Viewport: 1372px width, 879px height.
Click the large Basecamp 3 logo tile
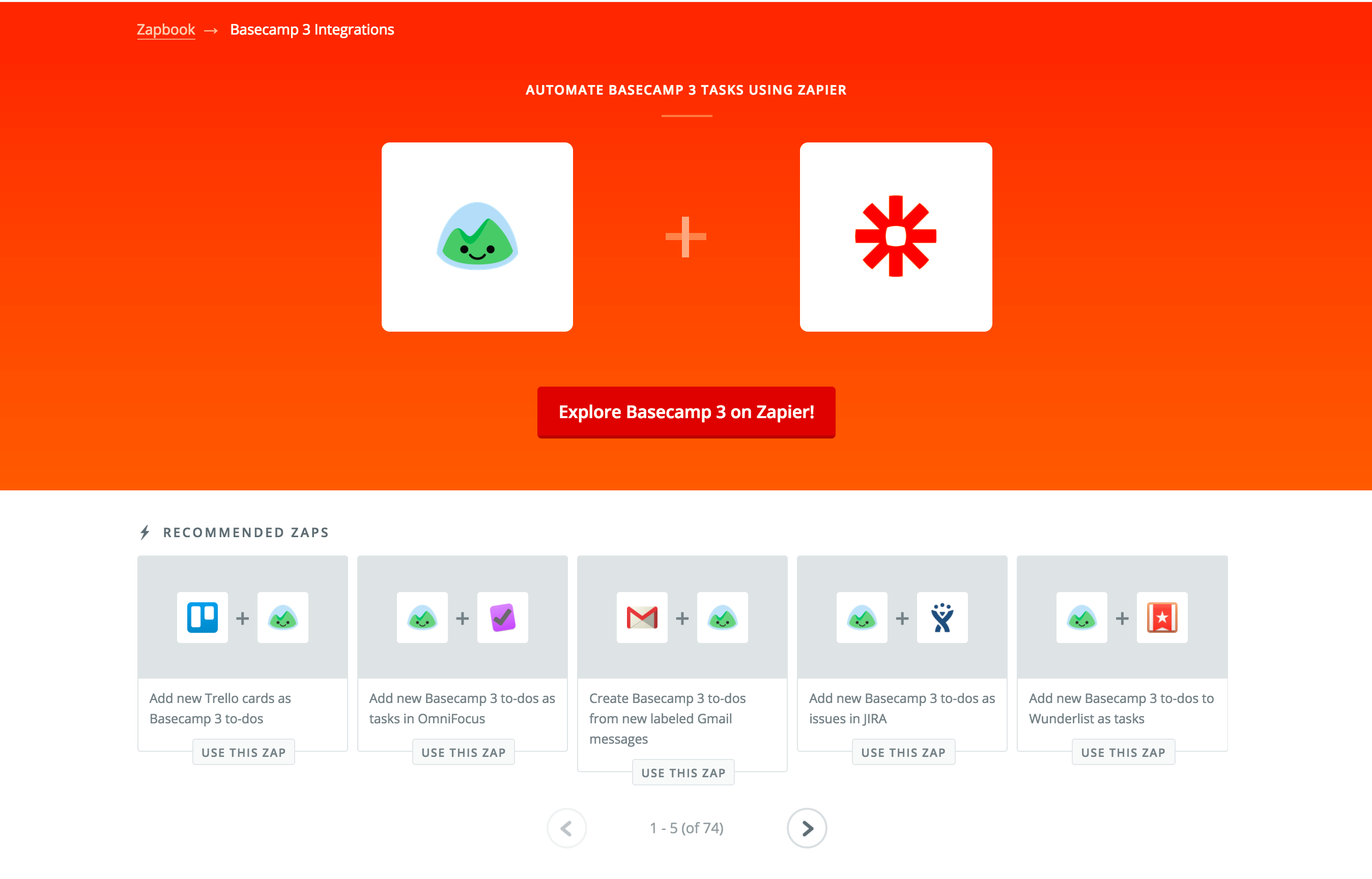tap(477, 237)
